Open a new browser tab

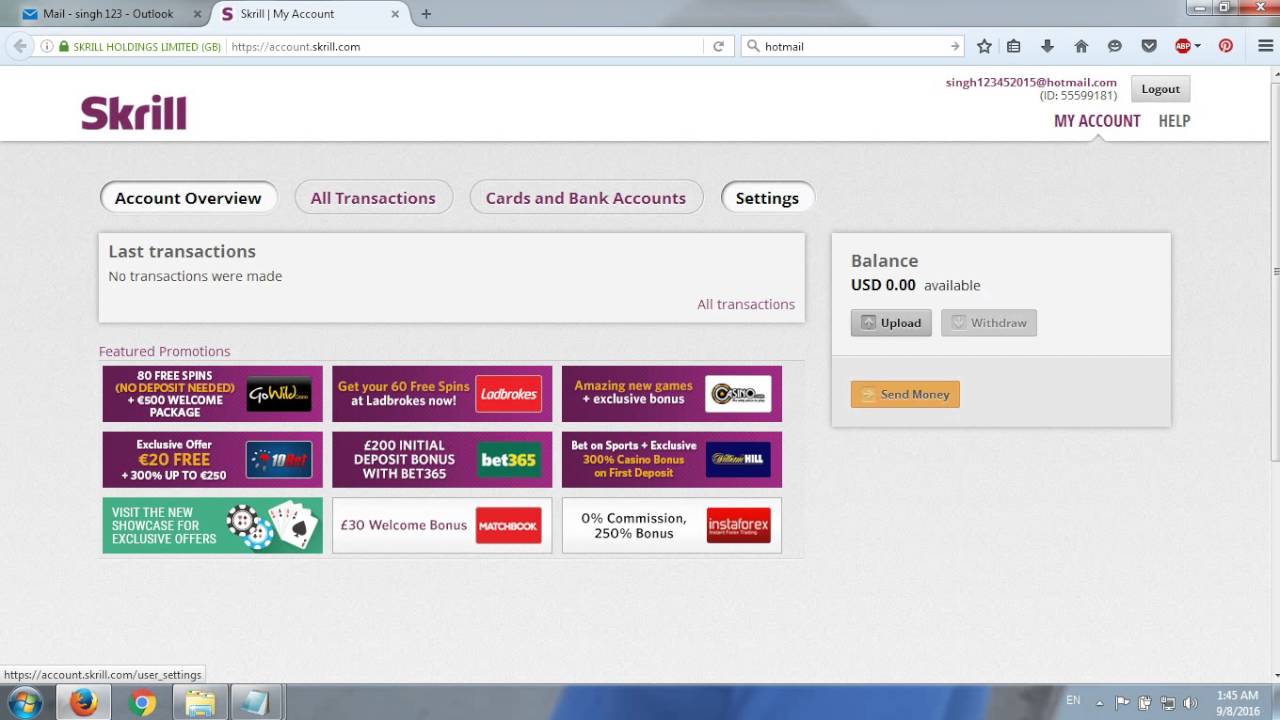tap(426, 14)
